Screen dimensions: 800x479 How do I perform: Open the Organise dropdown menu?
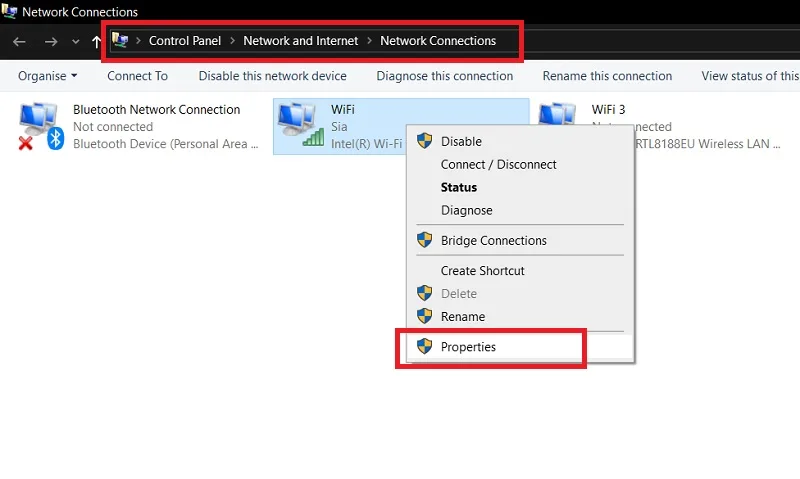click(47, 76)
